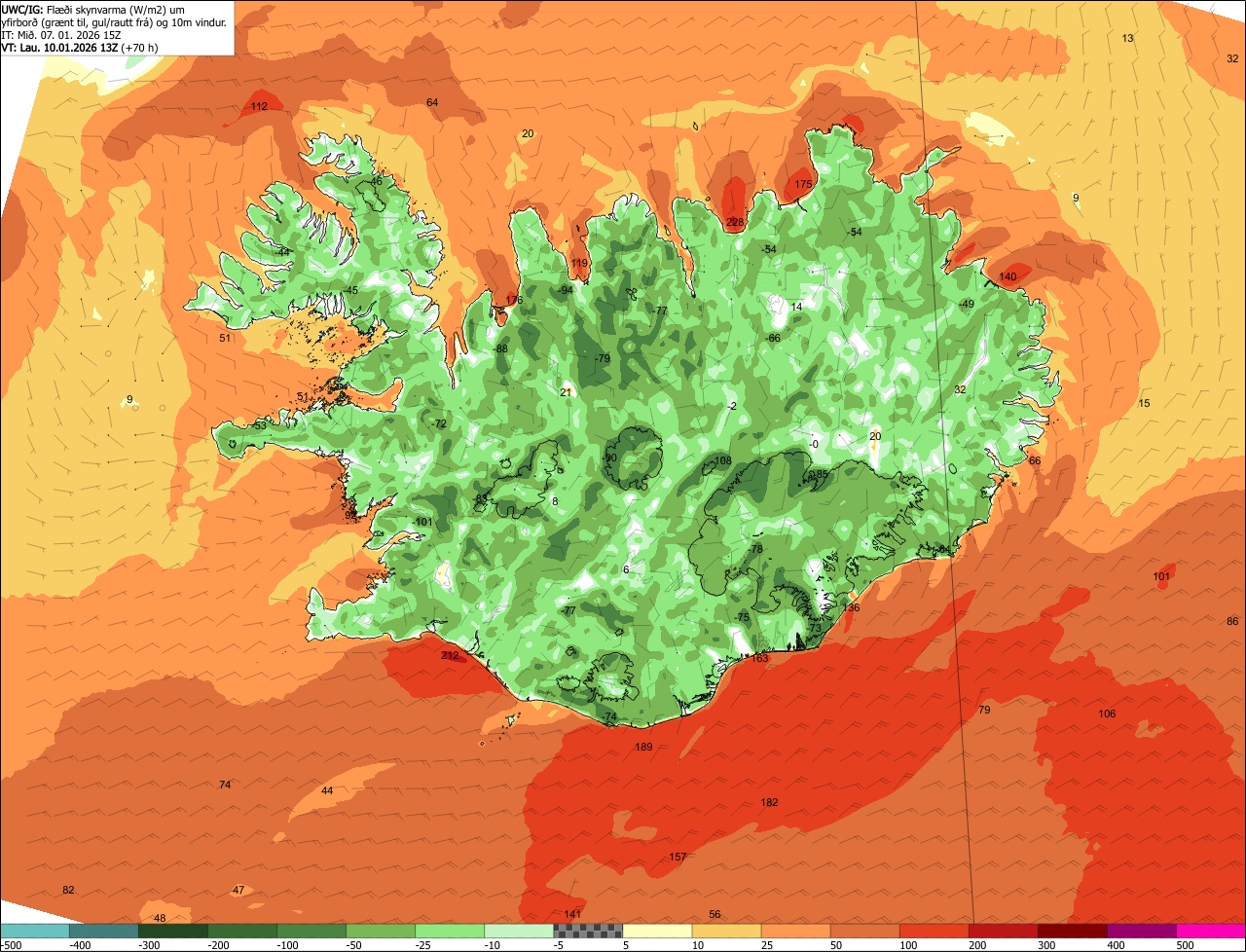Screen dimensions: 1246x952
Task: Click the legend swatch between -25 and -10
Action: 450,931
